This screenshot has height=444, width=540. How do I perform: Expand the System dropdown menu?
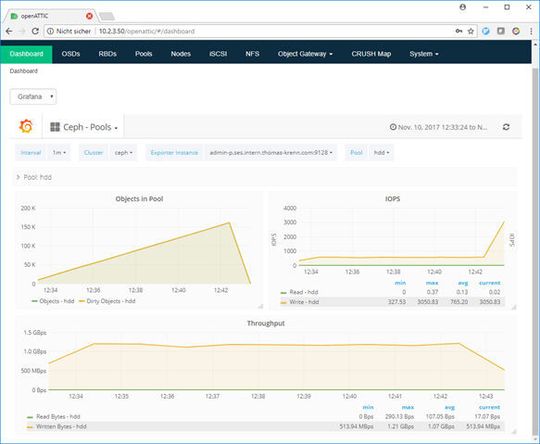pyautogui.click(x=424, y=54)
